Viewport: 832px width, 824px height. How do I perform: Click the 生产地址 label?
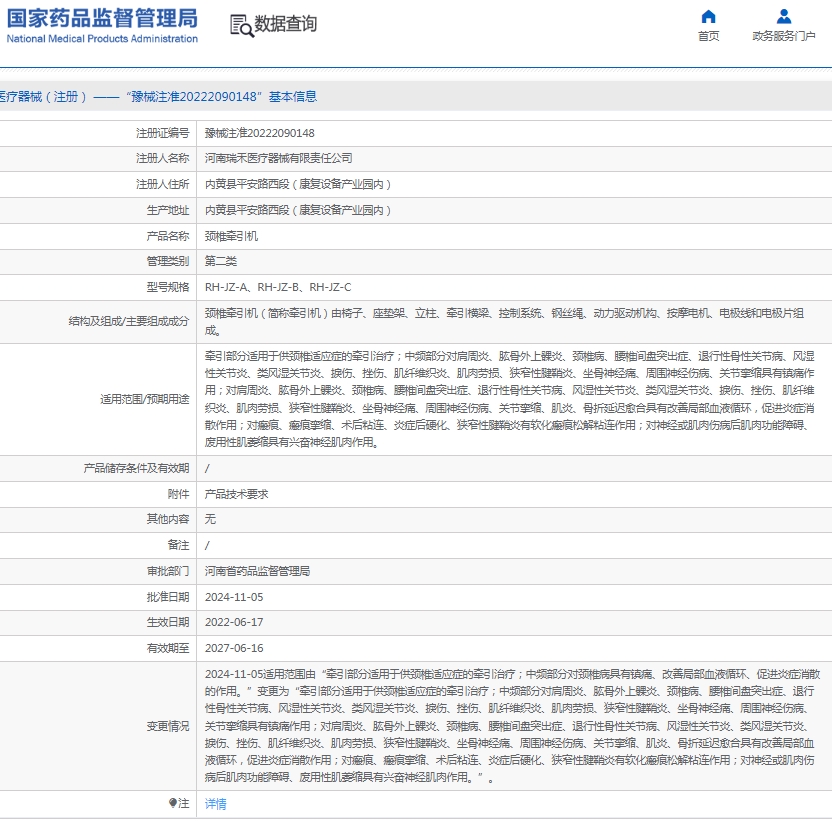(168, 210)
